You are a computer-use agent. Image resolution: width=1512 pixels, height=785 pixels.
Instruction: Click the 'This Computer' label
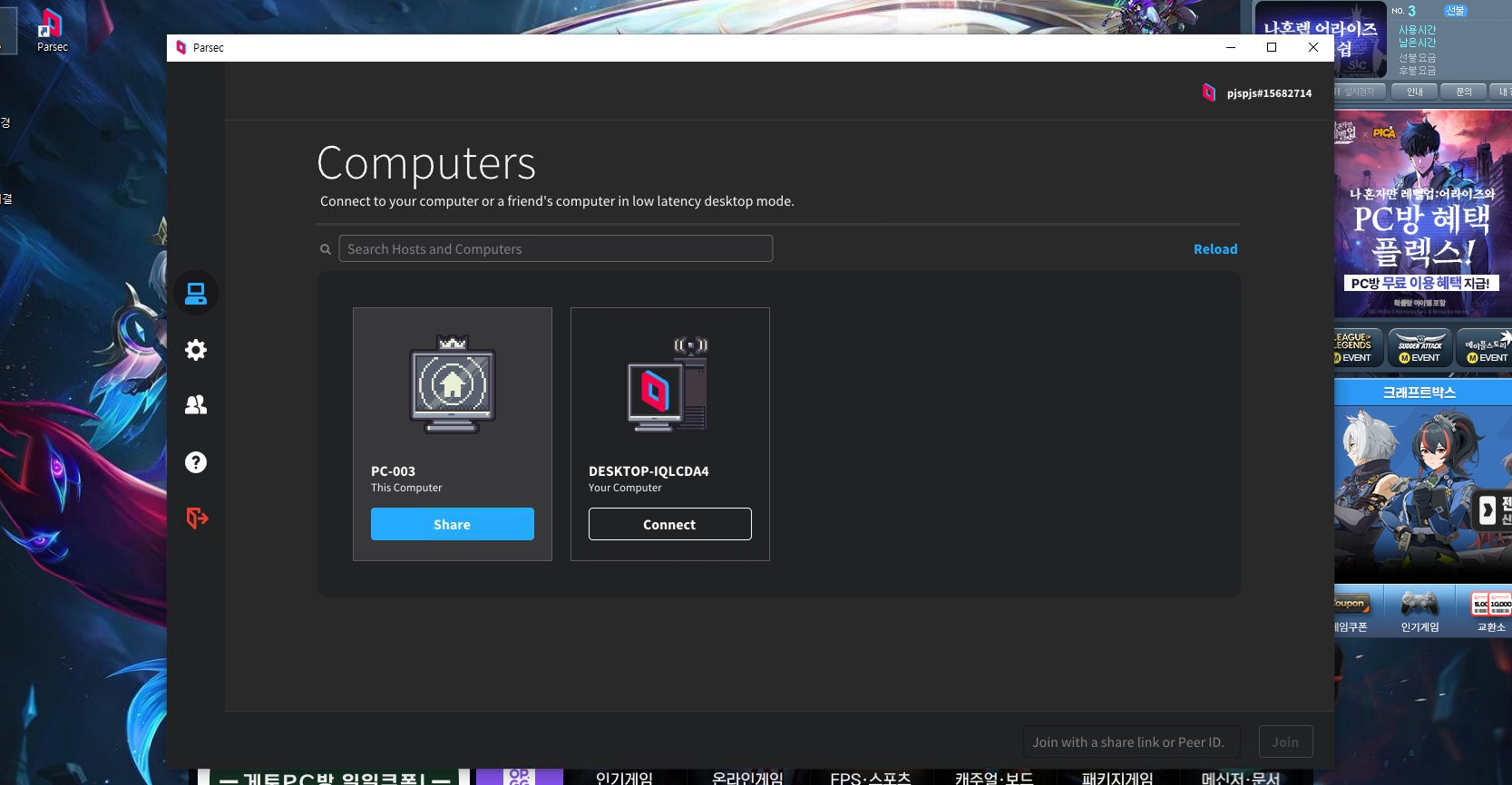406,488
